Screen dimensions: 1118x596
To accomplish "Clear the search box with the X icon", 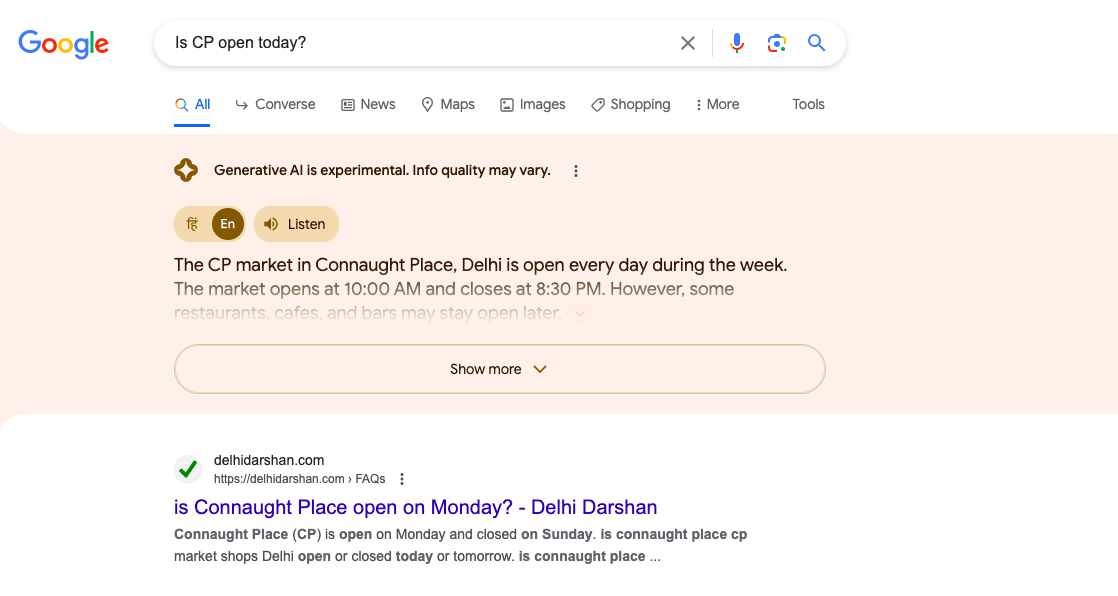I will click(688, 43).
